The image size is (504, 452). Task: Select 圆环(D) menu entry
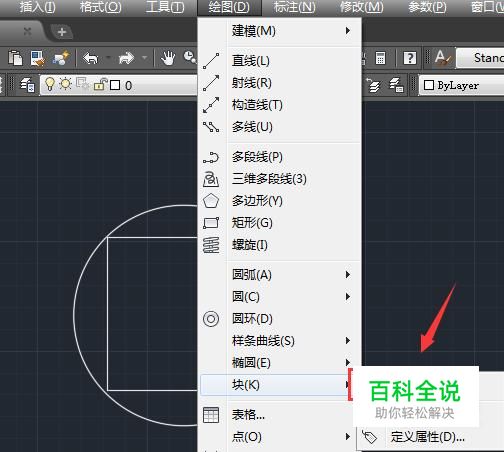click(x=280, y=319)
